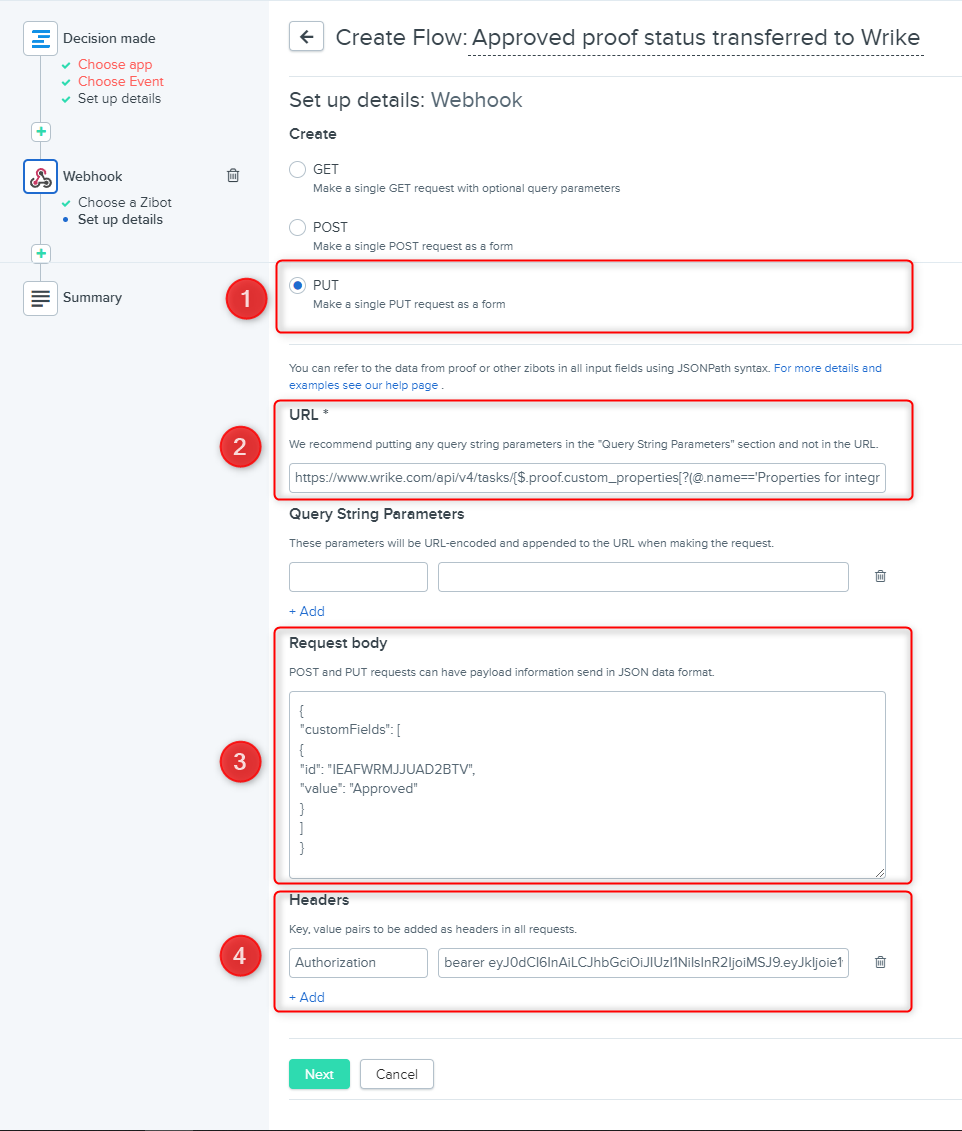Image resolution: width=962 pixels, height=1131 pixels.
Task: Remove the query string parameter row
Action: pyautogui.click(x=880, y=576)
